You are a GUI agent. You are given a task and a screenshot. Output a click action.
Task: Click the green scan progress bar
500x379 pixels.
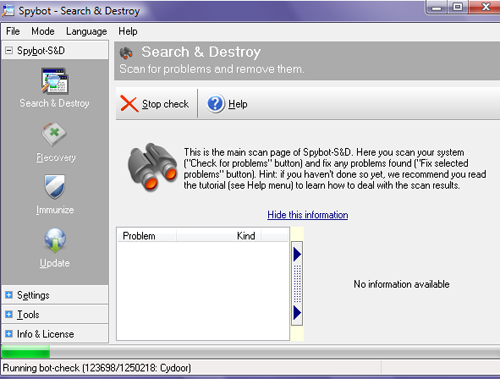26,352
